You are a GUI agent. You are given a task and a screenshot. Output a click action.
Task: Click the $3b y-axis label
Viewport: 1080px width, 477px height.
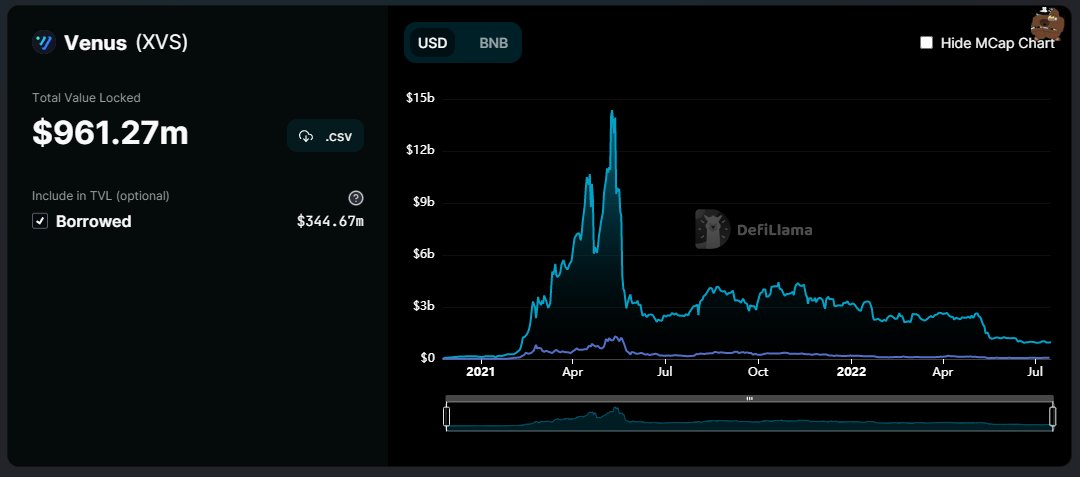[x=423, y=306]
